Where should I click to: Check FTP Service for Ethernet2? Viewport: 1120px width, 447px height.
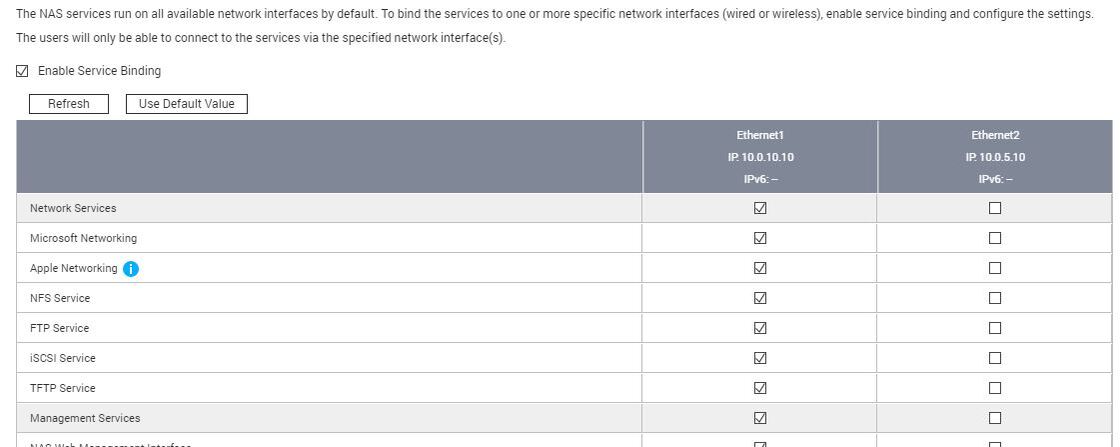[995, 328]
